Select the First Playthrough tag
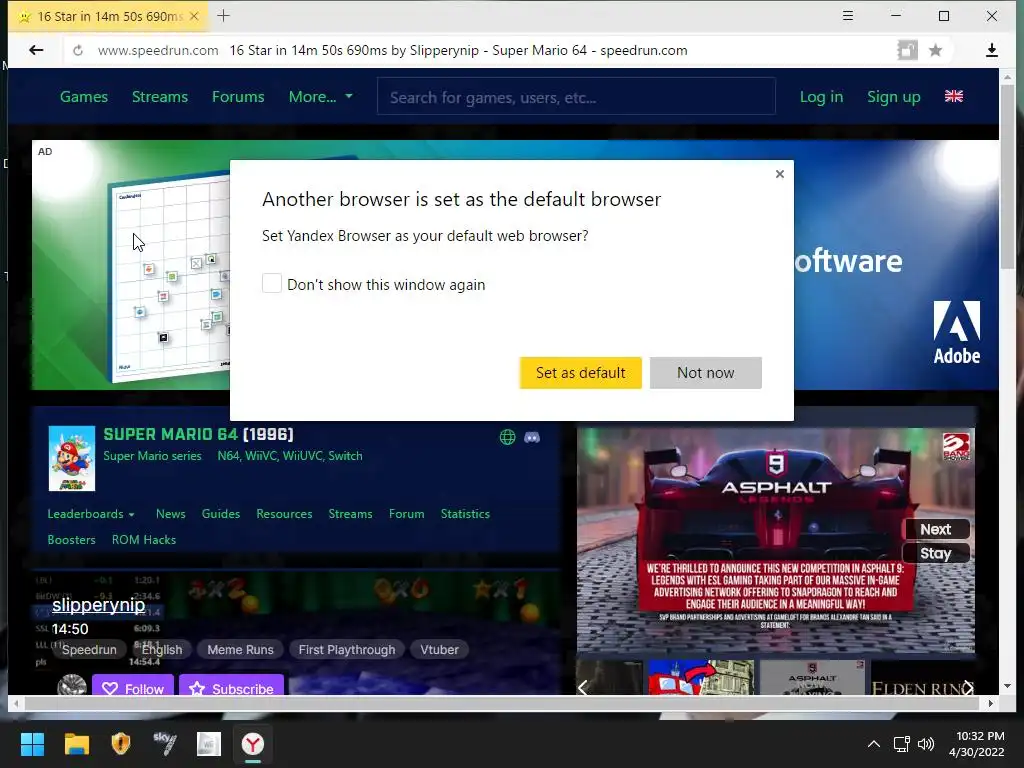The image size is (1024, 768). click(347, 650)
